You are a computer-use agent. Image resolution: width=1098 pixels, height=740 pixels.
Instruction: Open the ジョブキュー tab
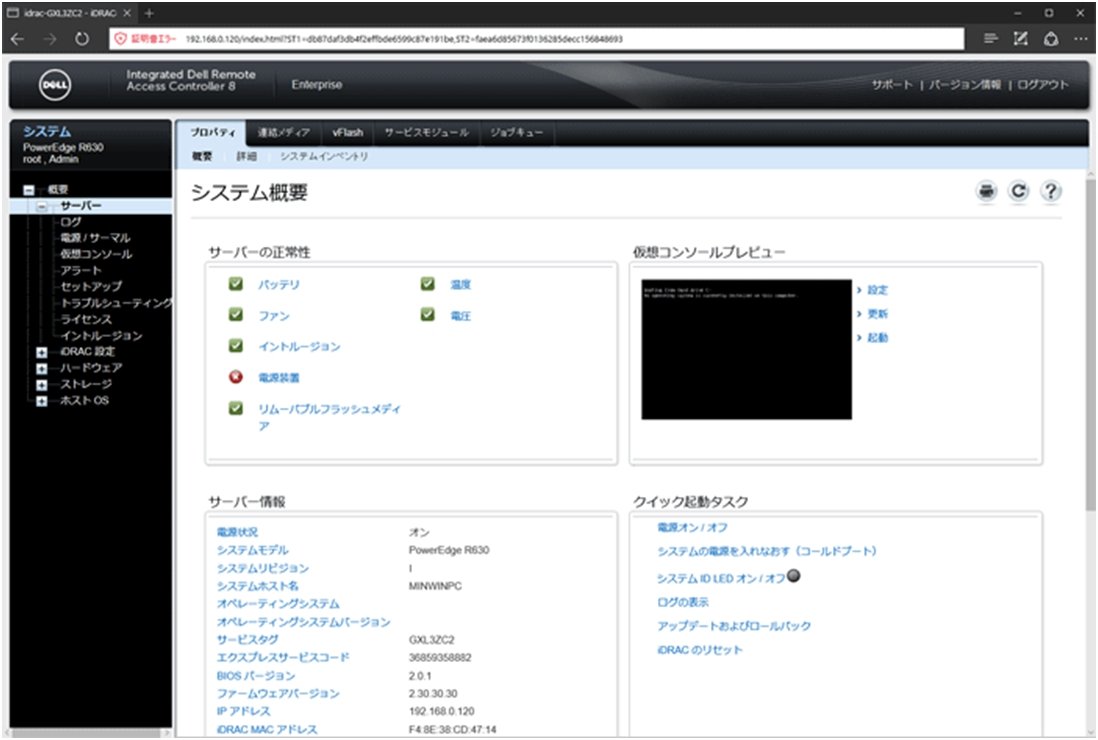(x=516, y=132)
